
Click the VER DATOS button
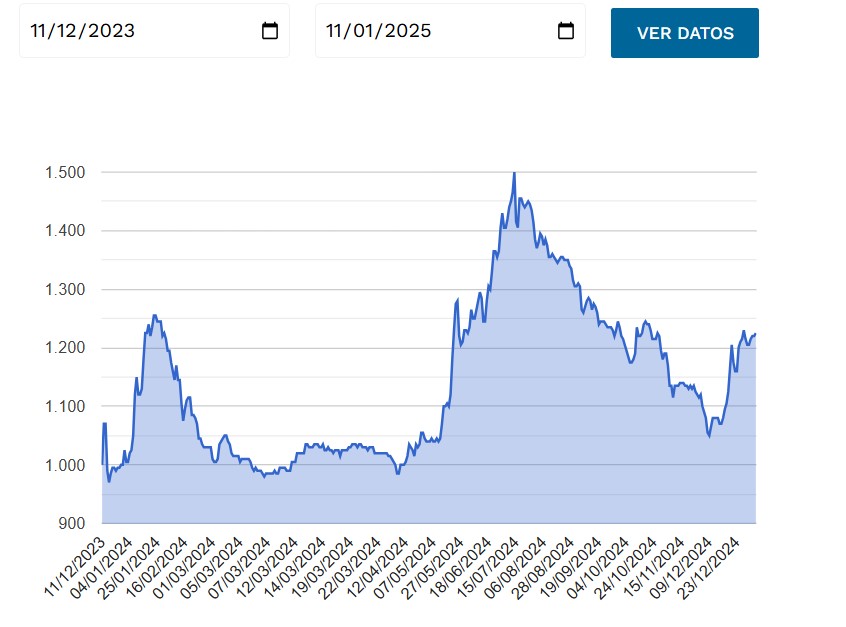coord(685,33)
